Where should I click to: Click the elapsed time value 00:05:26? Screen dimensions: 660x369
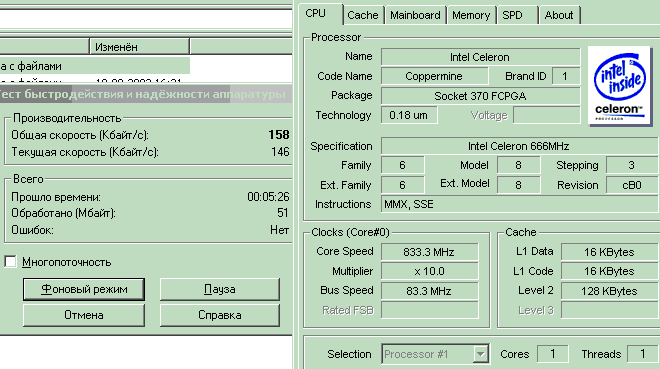pos(268,197)
